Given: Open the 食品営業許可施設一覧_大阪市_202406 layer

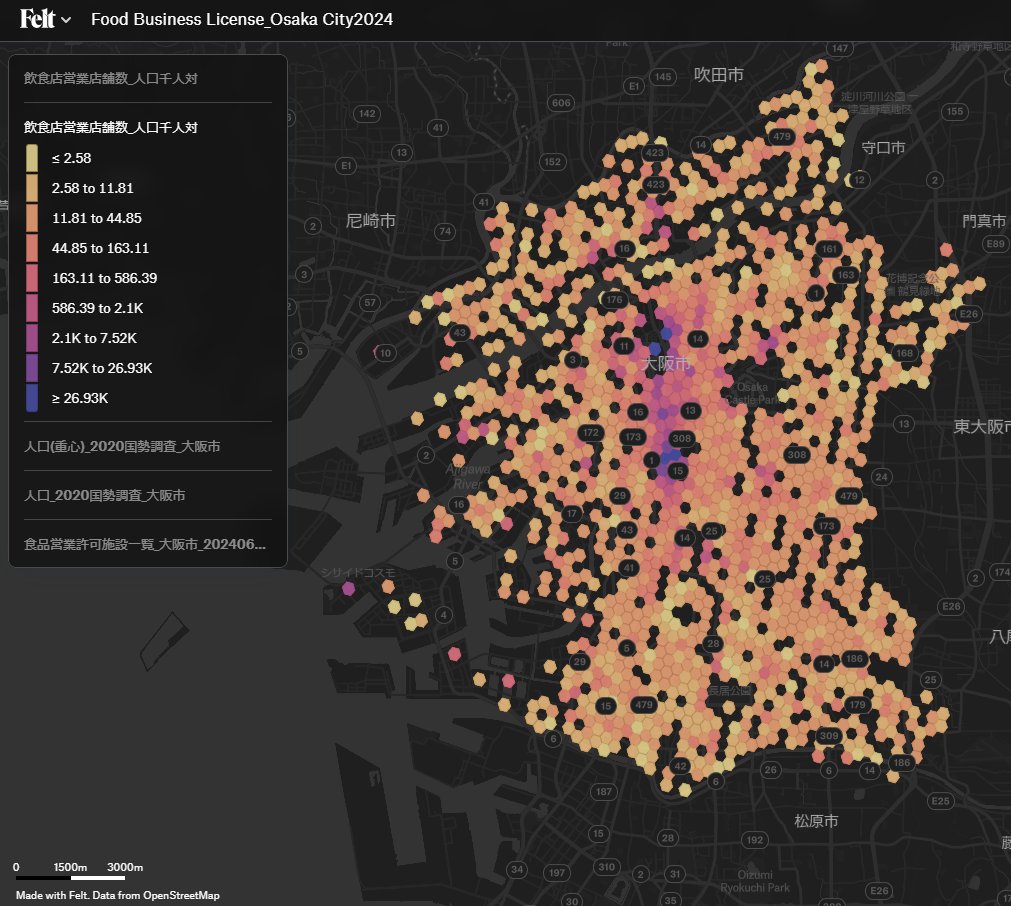Looking at the screenshot, I should click(145, 544).
